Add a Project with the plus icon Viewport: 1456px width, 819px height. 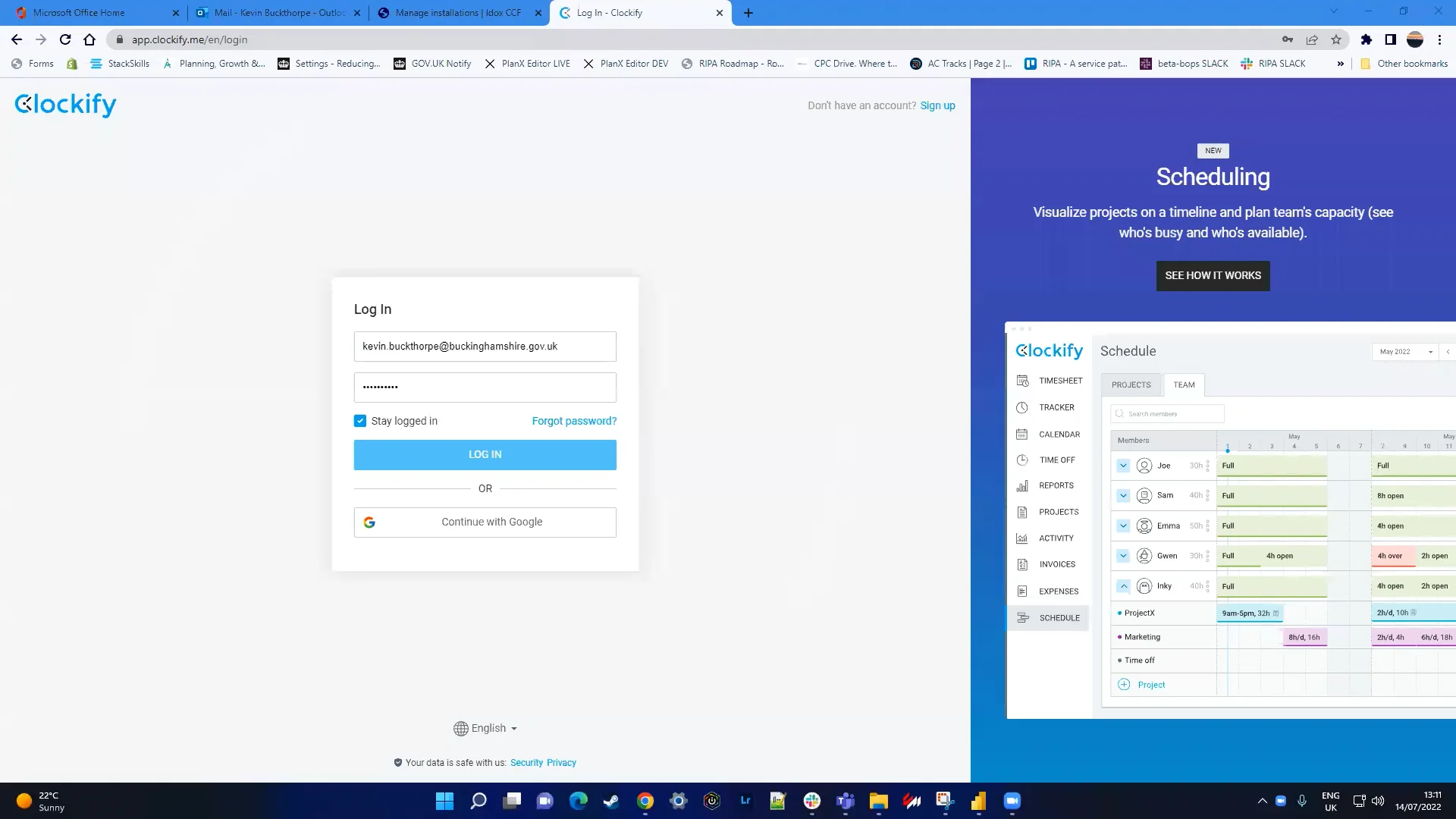pos(1124,685)
